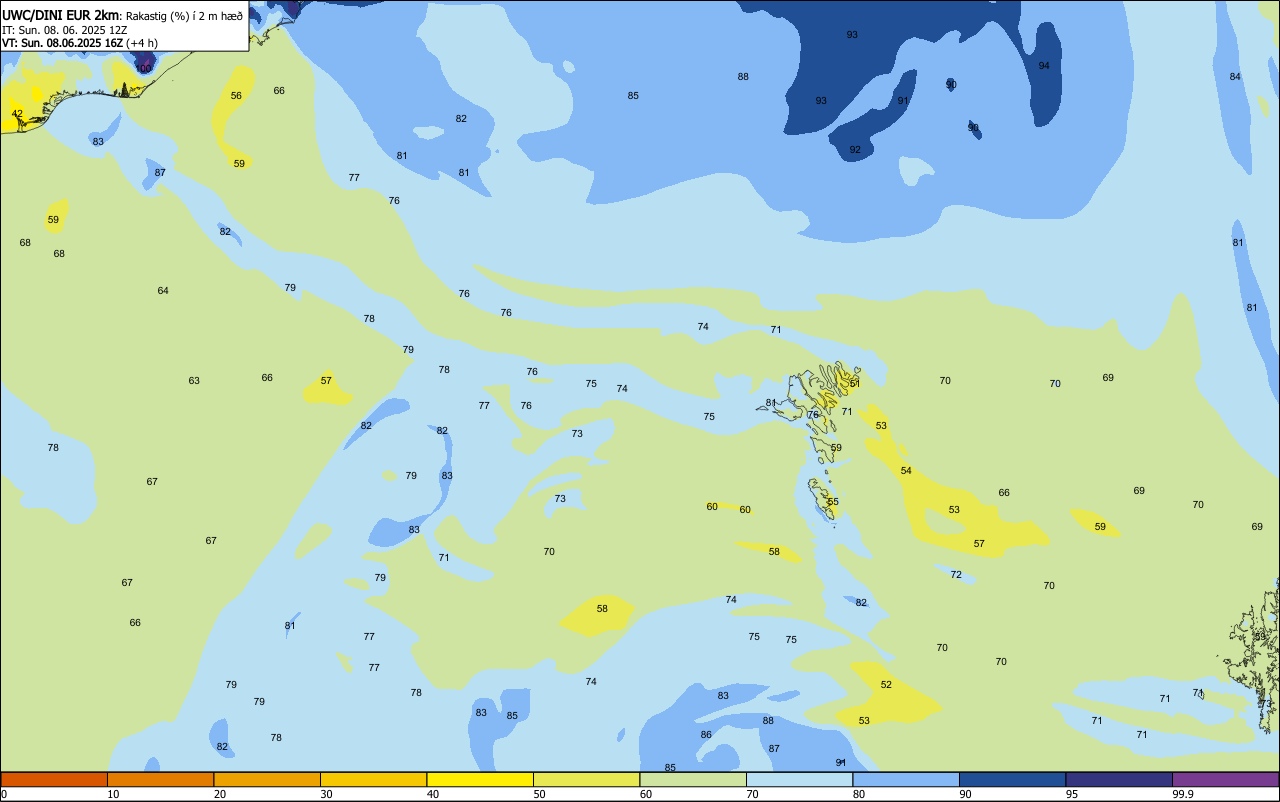Click the 0–10 dark orange legend swatch
This screenshot has height=802, width=1280.
[x=54, y=779]
